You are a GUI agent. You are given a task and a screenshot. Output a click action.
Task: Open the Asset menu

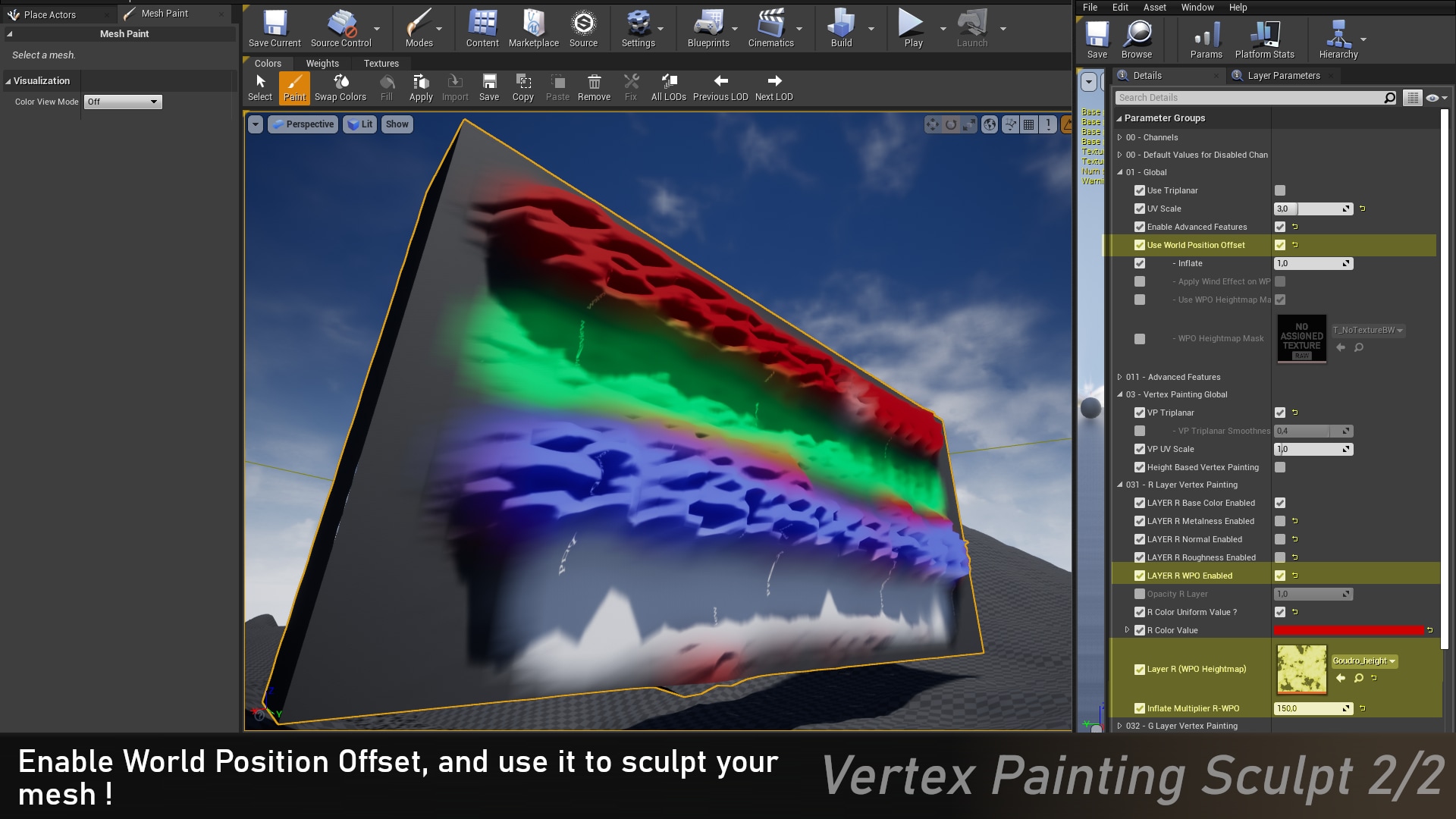point(1154,8)
